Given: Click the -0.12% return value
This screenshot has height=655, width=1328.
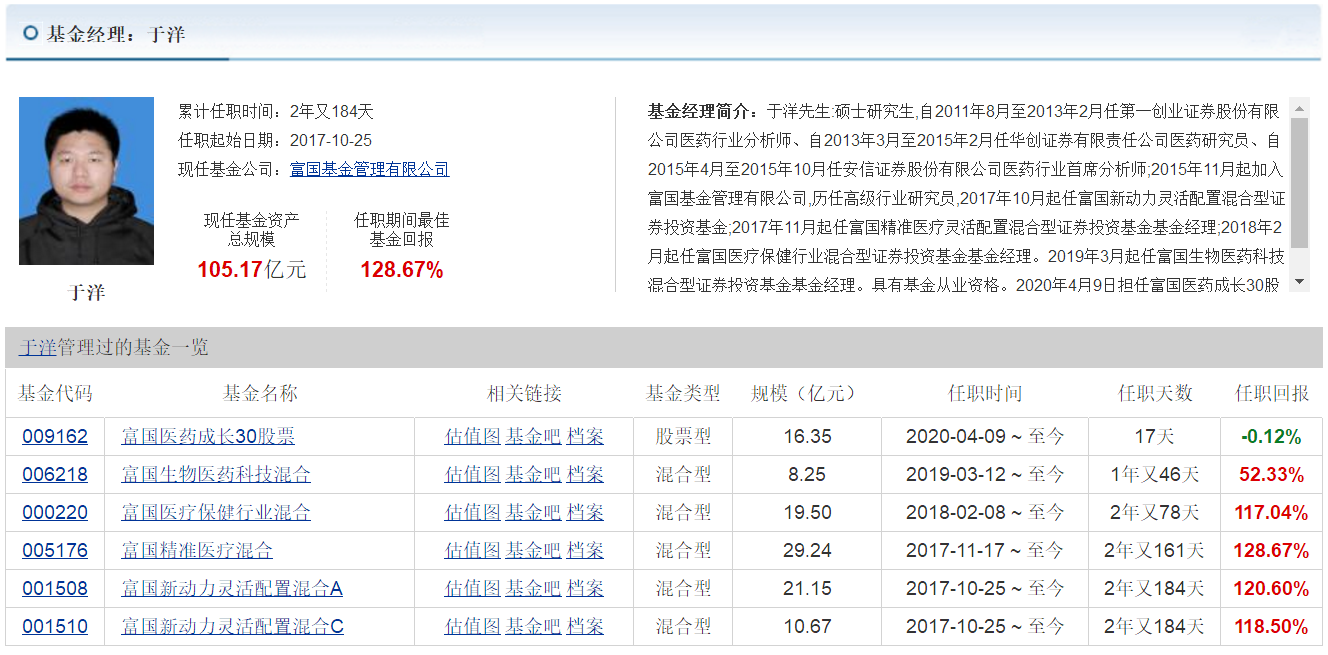Looking at the screenshot, I should point(1271,437).
